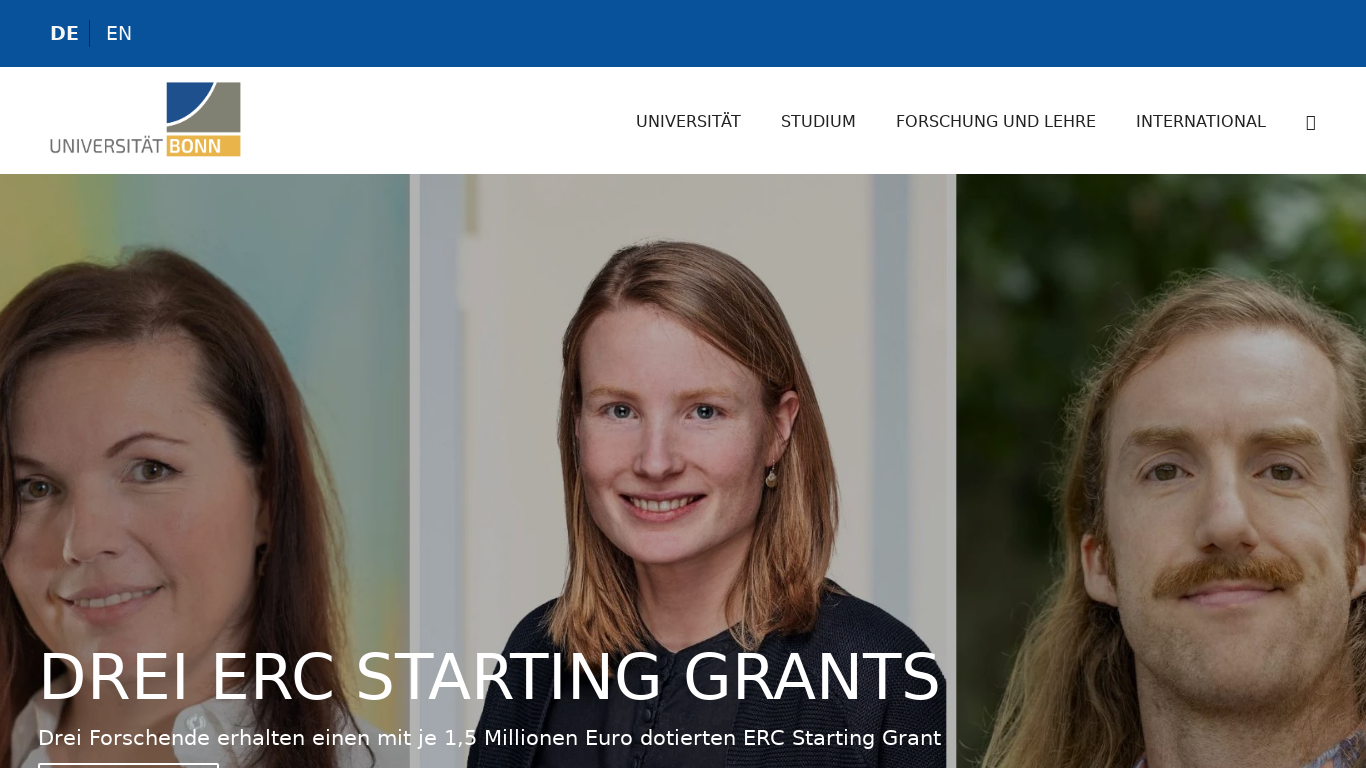Expand the FORSCHUNG UND LEHRE menu

coord(996,121)
